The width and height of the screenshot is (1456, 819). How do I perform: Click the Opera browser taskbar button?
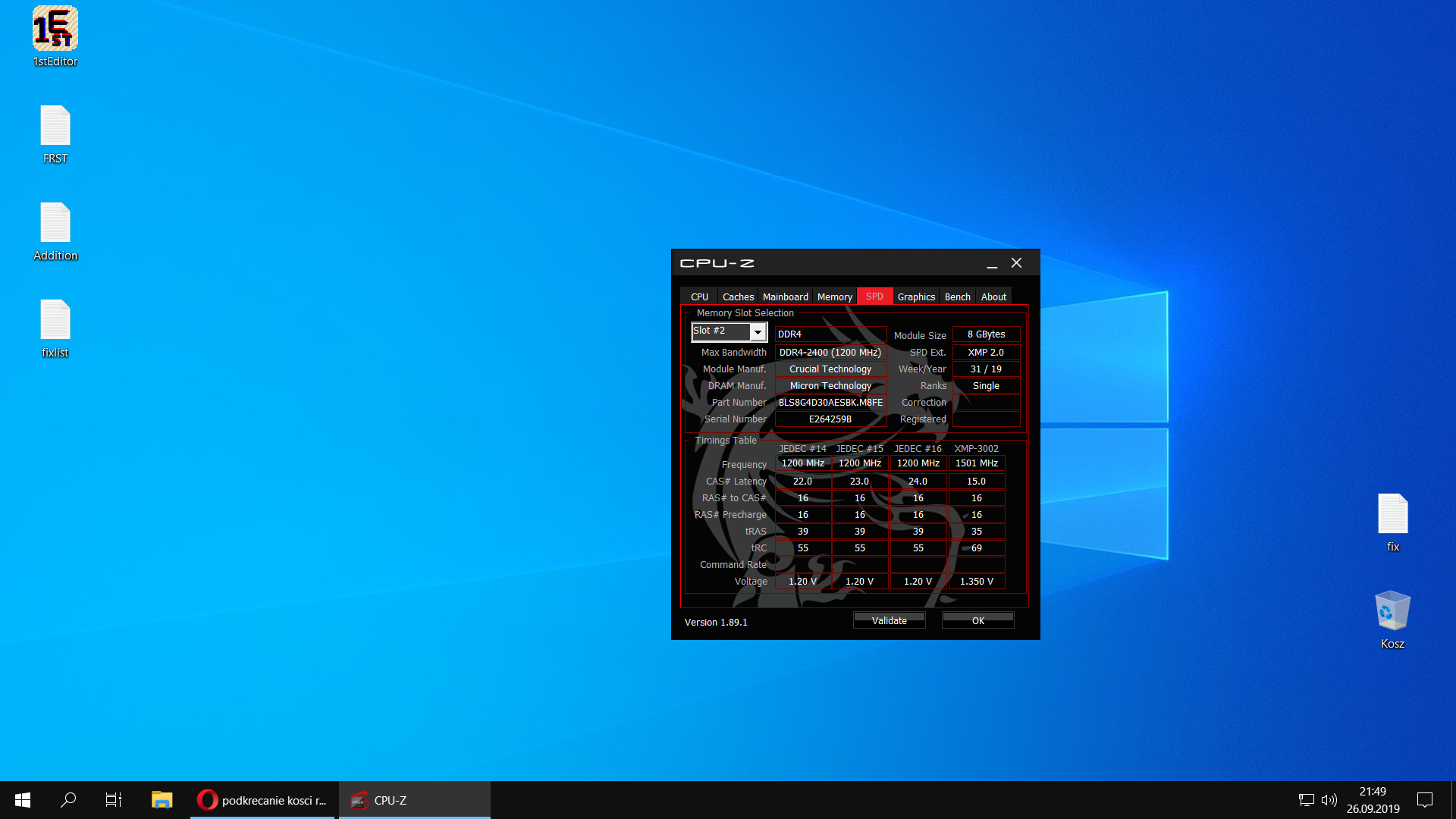262,800
